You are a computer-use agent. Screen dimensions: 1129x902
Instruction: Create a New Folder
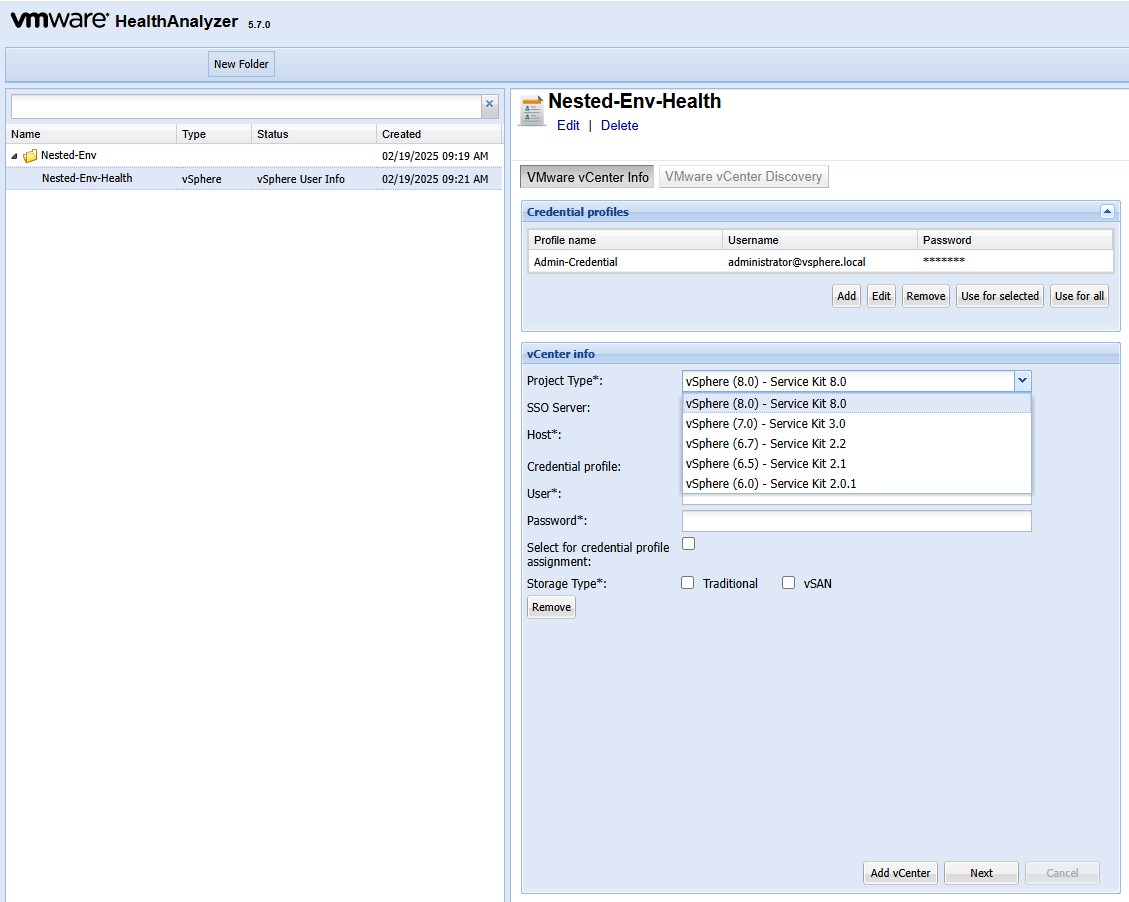[241, 64]
